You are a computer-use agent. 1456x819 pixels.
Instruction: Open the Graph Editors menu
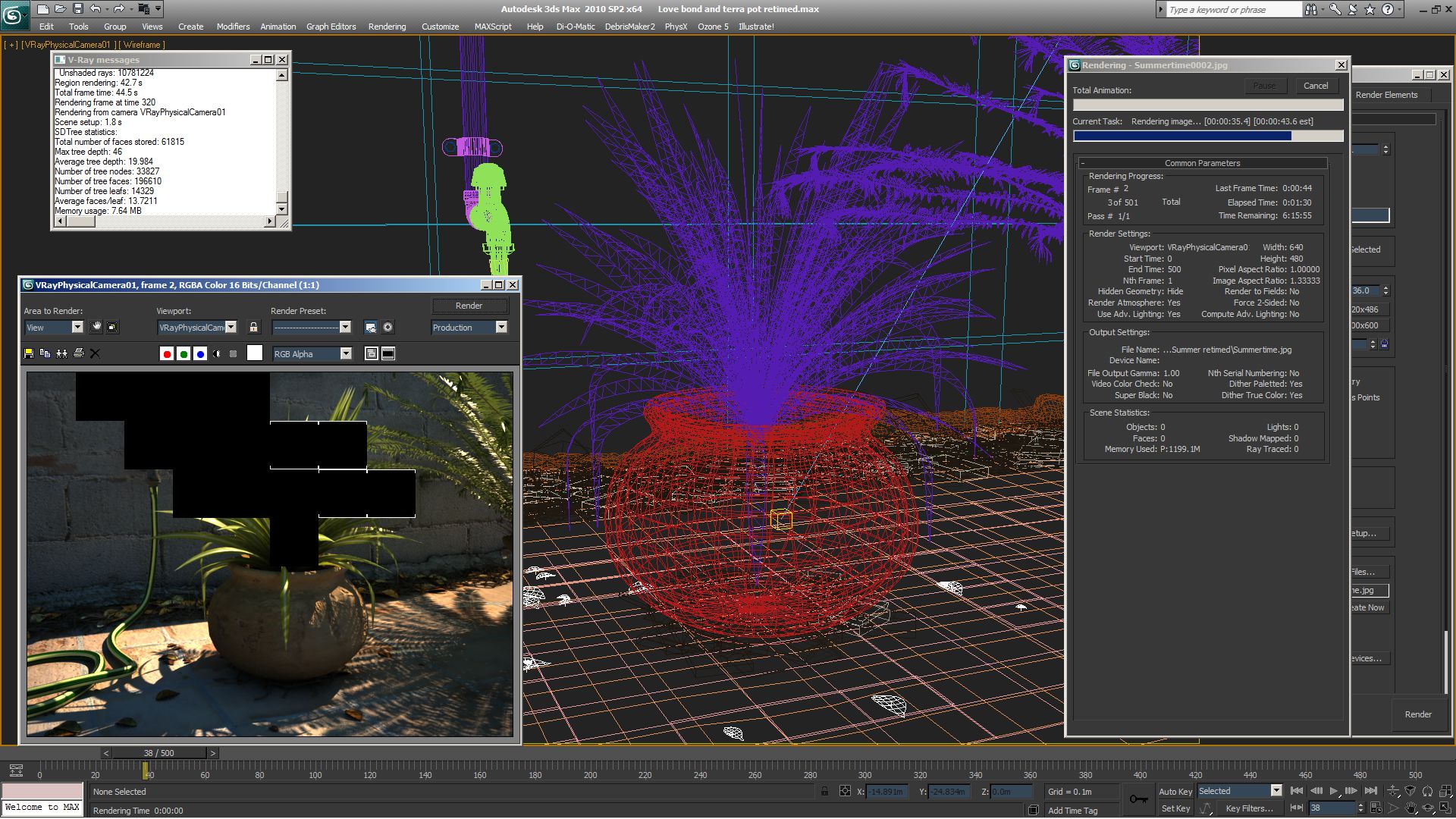coord(331,27)
